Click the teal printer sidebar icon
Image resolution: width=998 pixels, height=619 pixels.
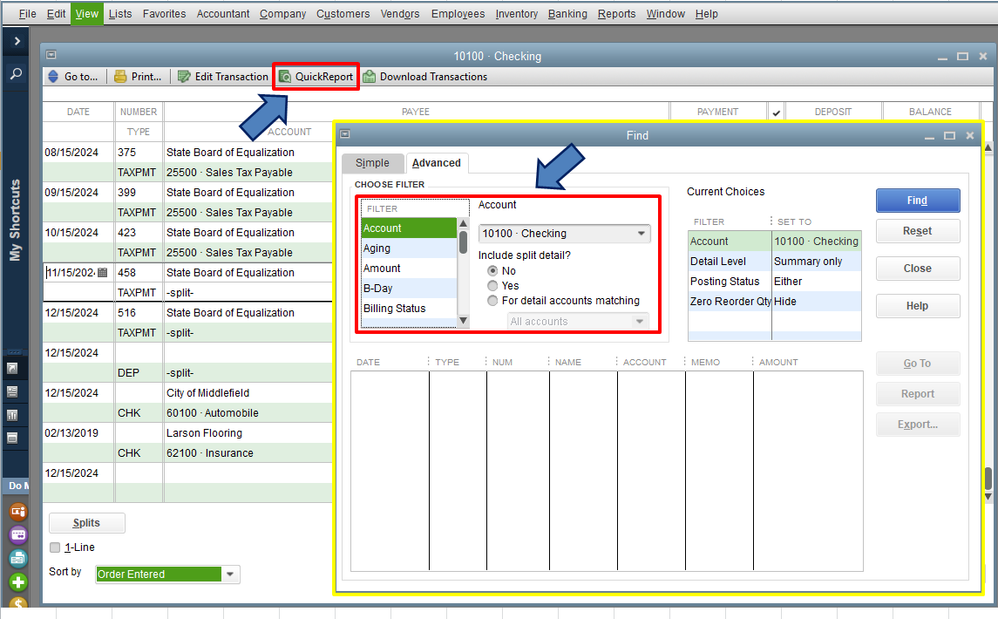tap(18, 559)
